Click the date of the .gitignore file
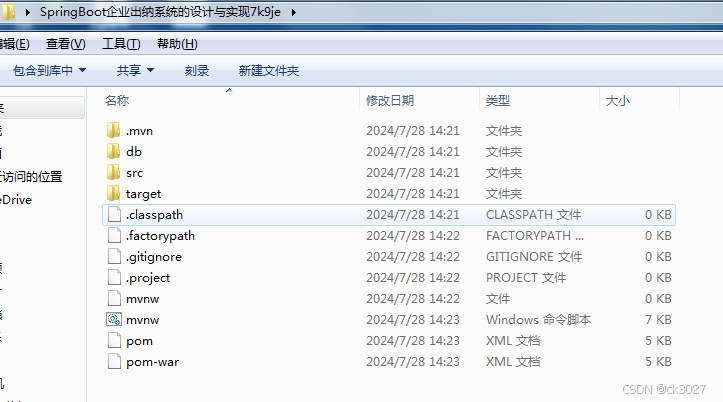Image resolution: width=723 pixels, height=402 pixels. point(413,257)
